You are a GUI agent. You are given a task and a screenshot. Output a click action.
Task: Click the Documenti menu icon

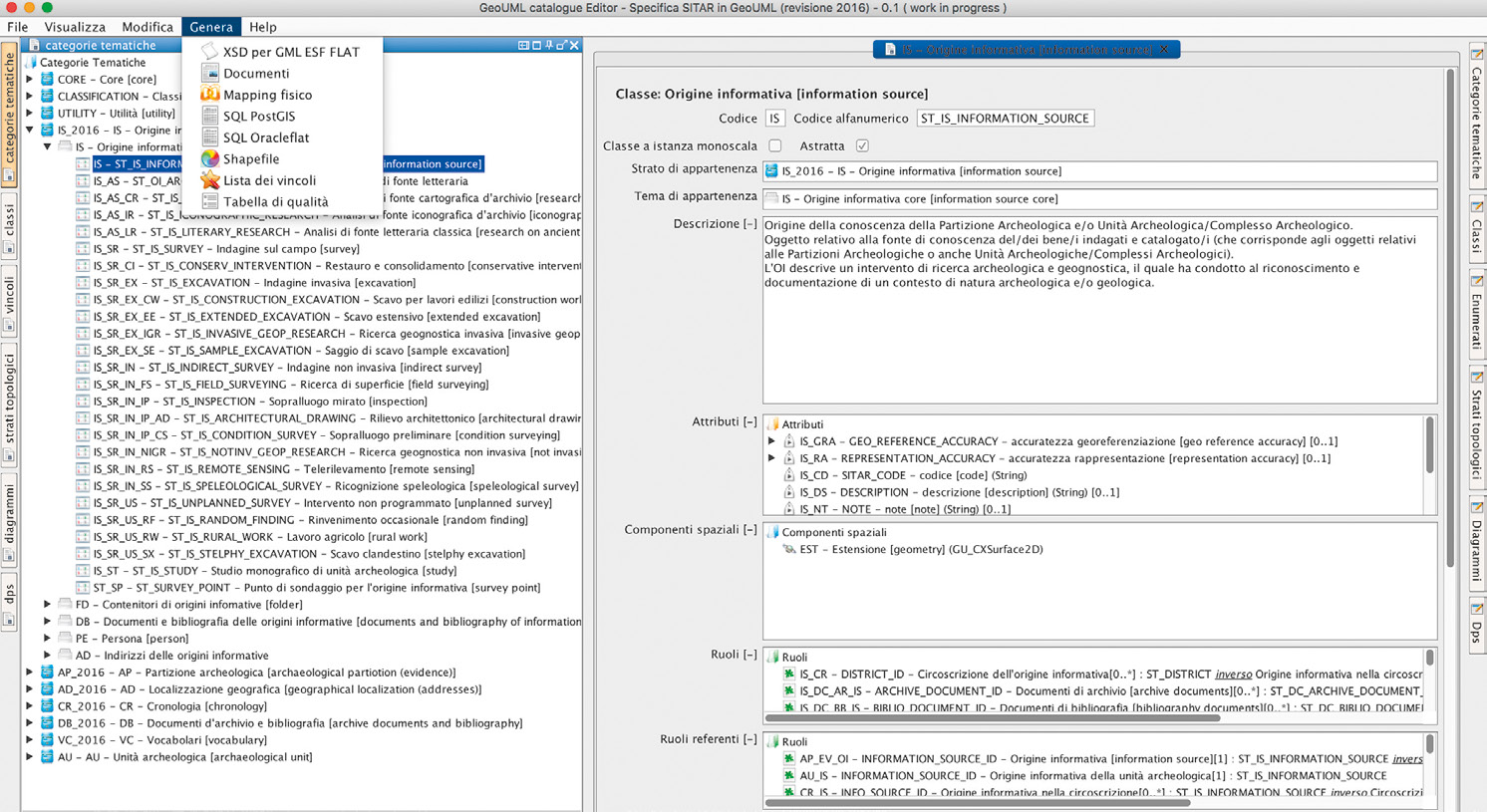[209, 73]
